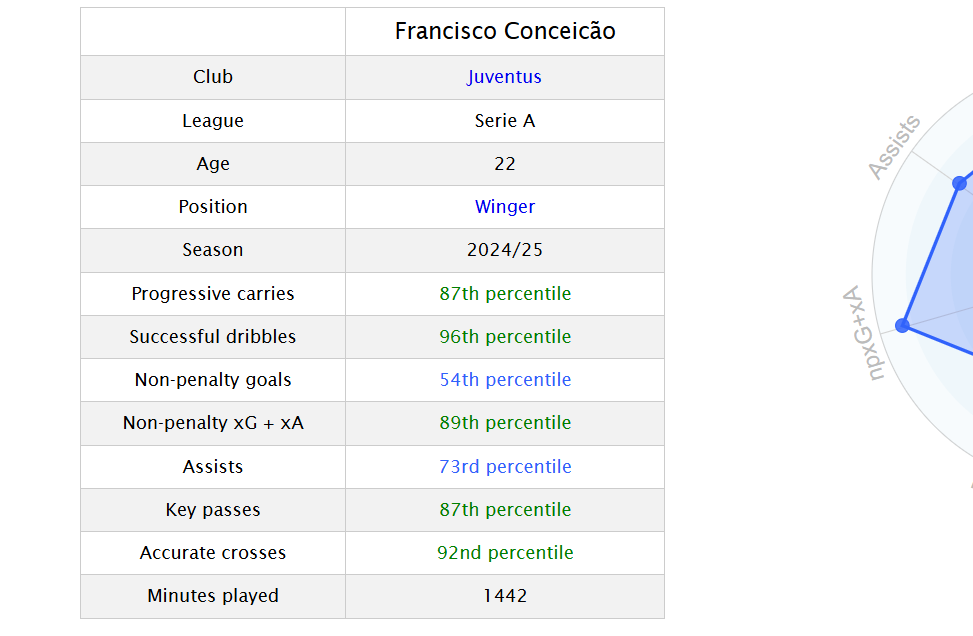
Task: Click the 1442 minutes played value
Action: 504,596
